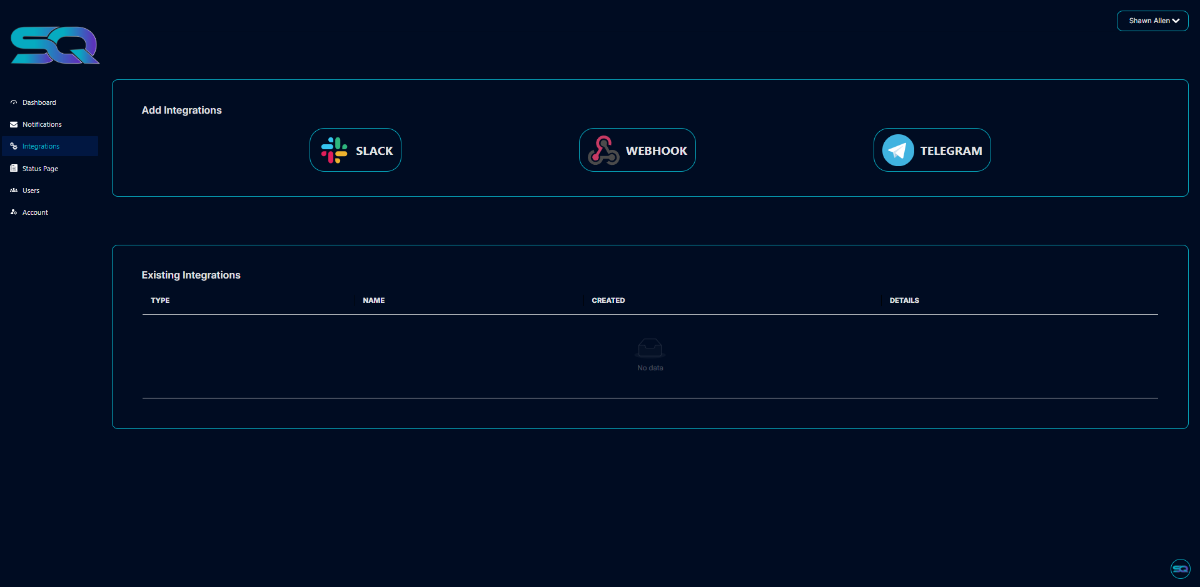Click the Dashboard gauge icon in sidebar
1200x587 pixels.
13,103
